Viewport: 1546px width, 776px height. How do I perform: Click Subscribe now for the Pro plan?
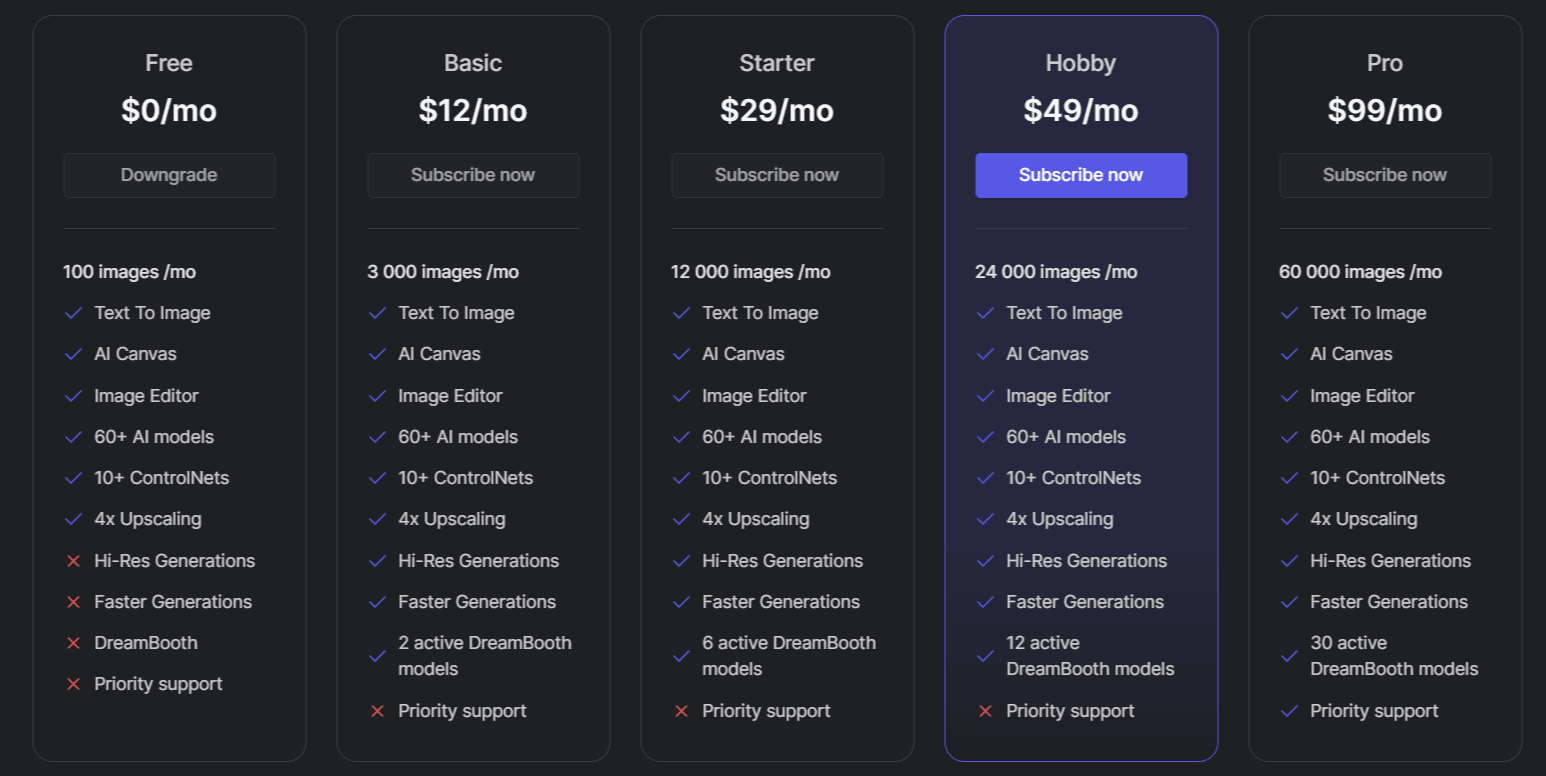[x=1385, y=175]
